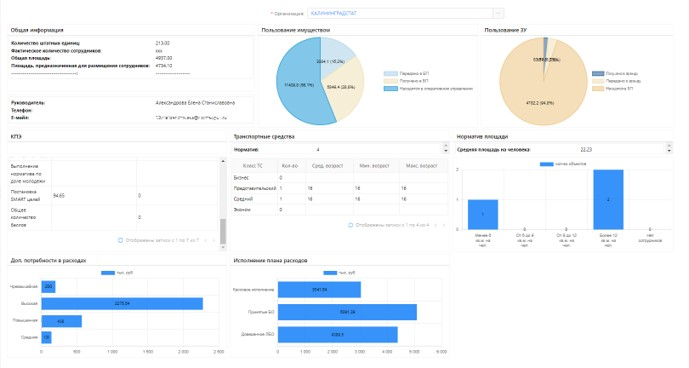This screenshot has width=689, height=368.
Task: Click the Повышенная bar in Доп. потребности chart
Action: (x=62, y=321)
